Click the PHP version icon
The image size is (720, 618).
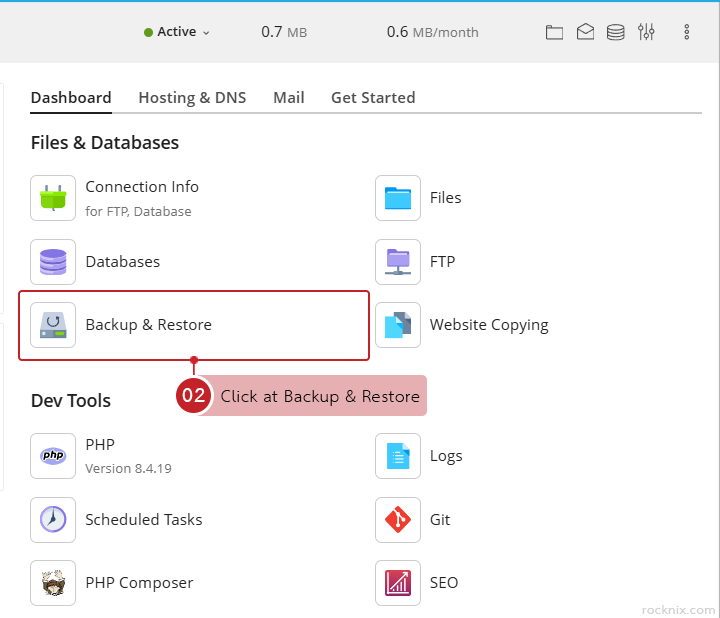point(53,456)
